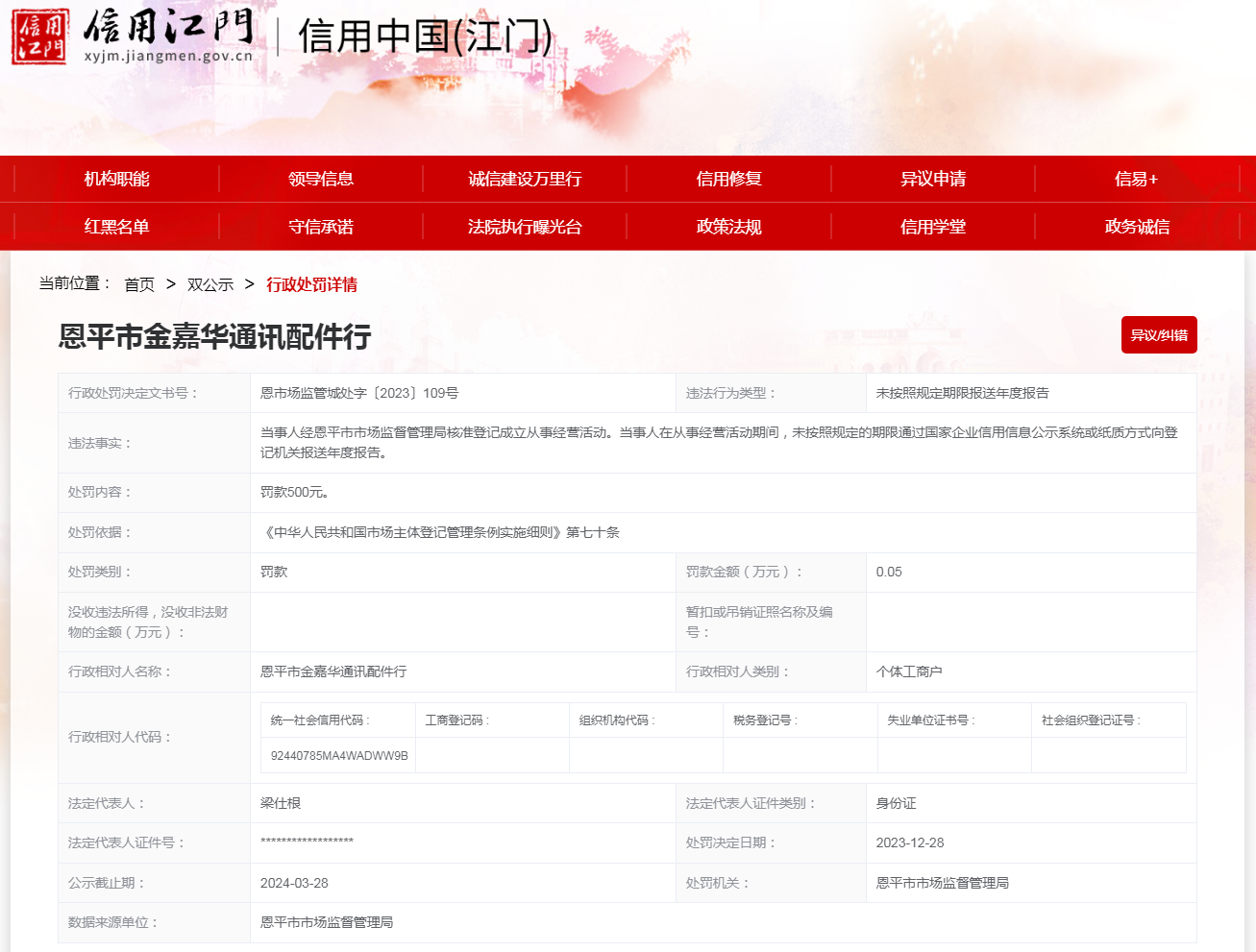Click the publicity deadline 2024-03-28
The image size is (1256, 952).
294,883
